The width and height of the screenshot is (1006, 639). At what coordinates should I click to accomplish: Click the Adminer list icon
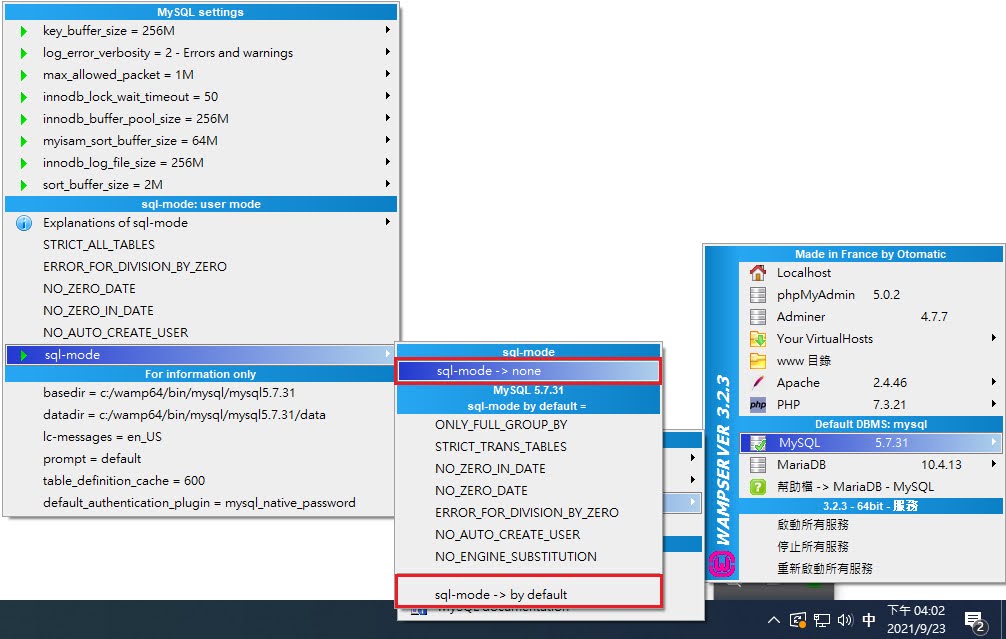(758, 317)
